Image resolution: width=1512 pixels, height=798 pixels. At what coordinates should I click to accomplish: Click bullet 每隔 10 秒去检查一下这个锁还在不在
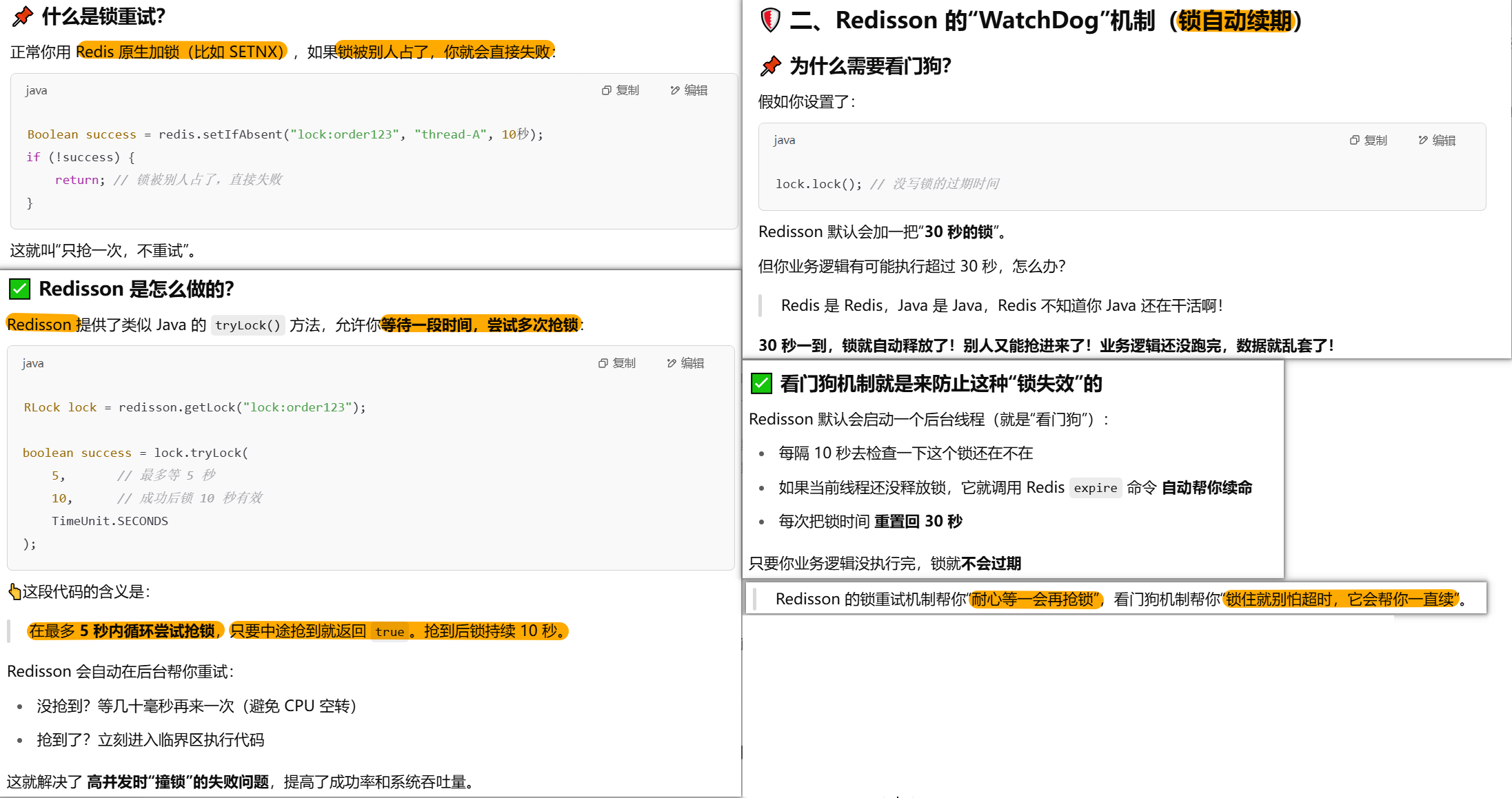pyautogui.click(x=906, y=453)
